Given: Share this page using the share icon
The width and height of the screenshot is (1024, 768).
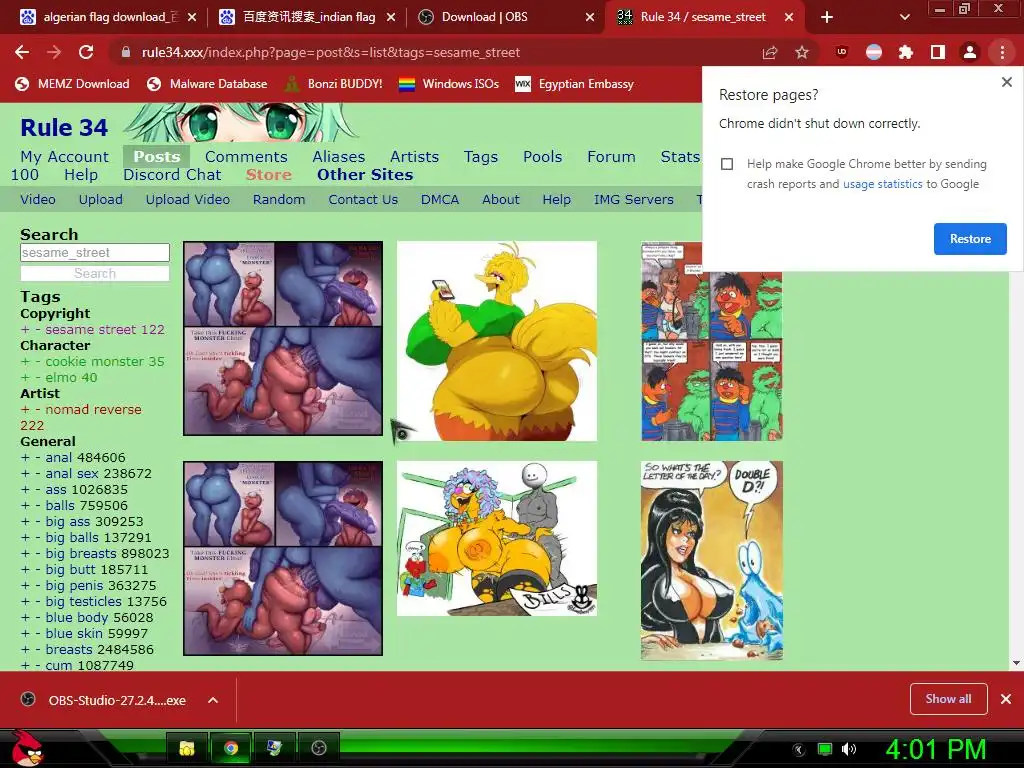Looking at the screenshot, I should [x=770, y=52].
